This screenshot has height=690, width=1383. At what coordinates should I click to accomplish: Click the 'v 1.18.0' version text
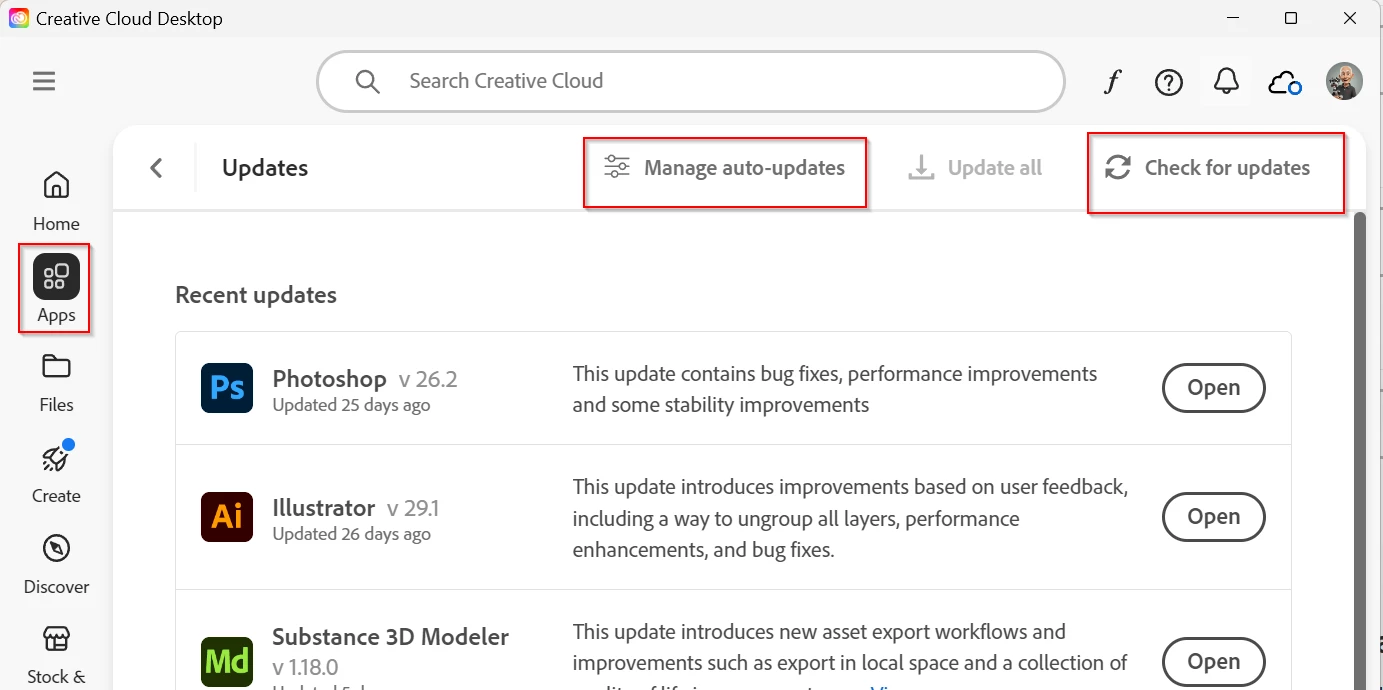click(x=305, y=667)
